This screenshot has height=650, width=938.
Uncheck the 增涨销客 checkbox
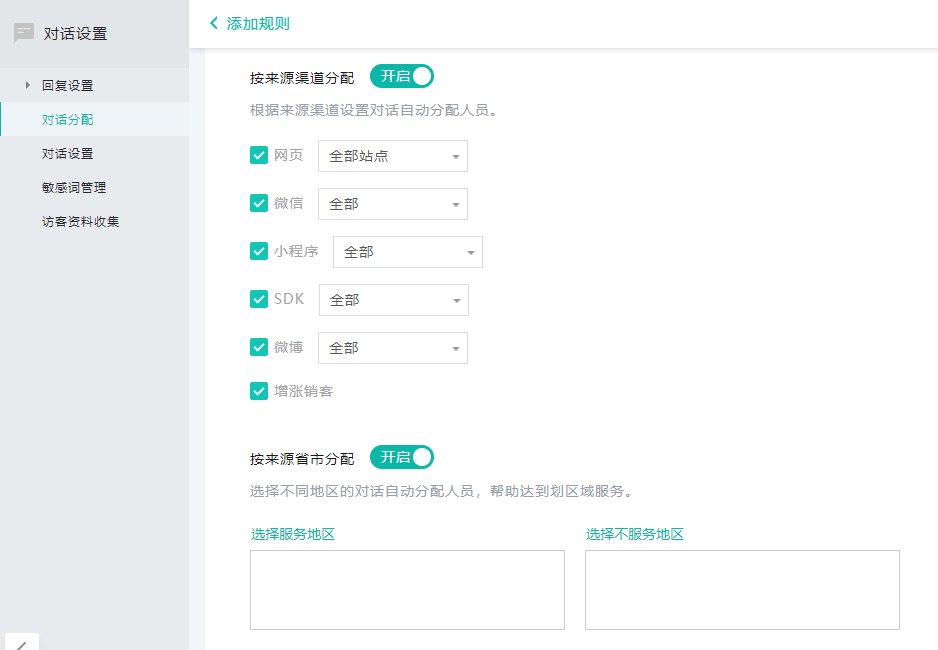259,391
